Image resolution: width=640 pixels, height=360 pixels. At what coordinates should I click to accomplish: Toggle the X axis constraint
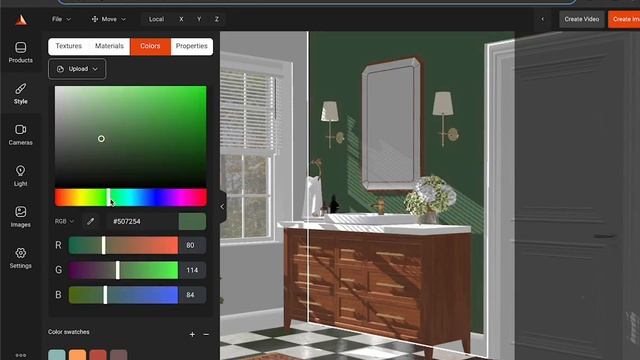(181, 19)
